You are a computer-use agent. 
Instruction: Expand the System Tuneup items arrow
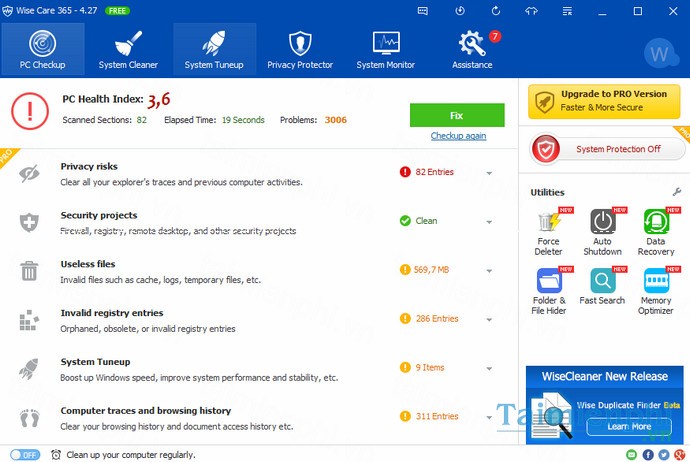pyautogui.click(x=489, y=368)
